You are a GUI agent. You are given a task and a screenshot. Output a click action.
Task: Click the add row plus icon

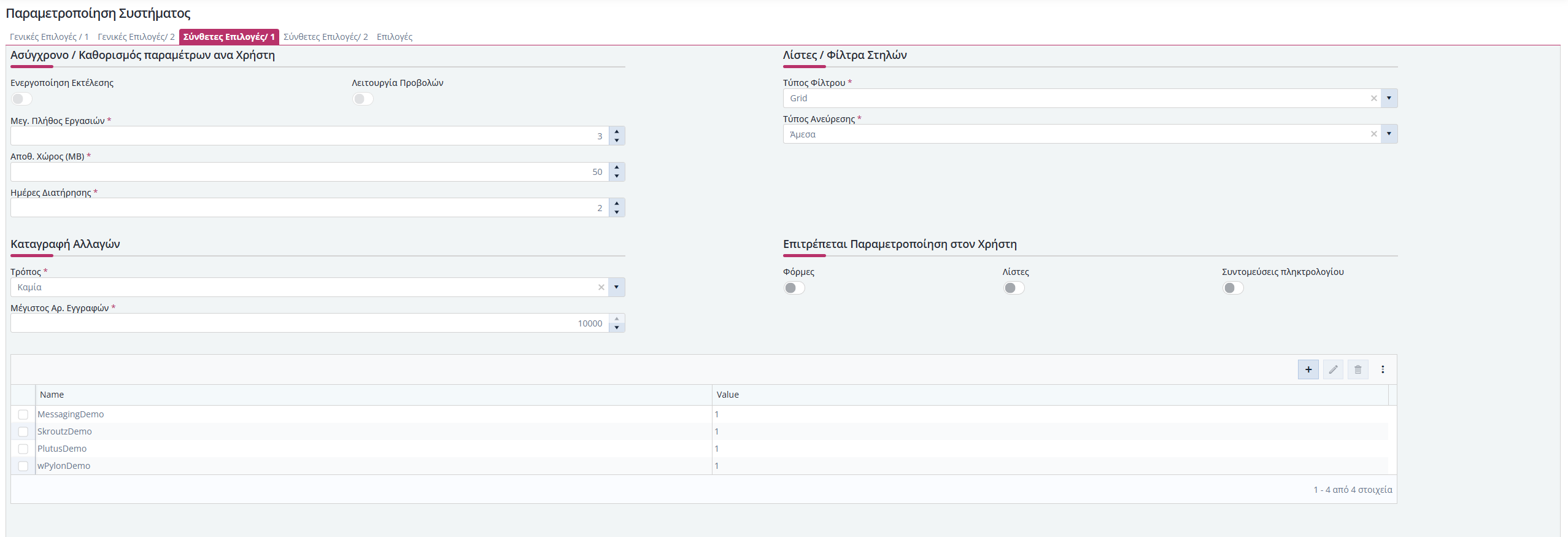coord(1308,369)
